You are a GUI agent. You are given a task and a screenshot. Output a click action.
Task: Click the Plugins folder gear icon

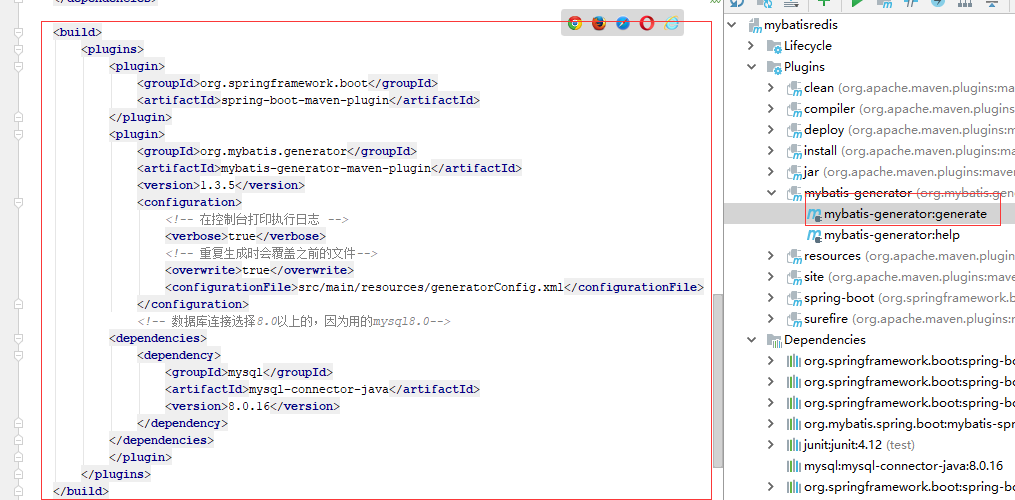[x=774, y=67]
